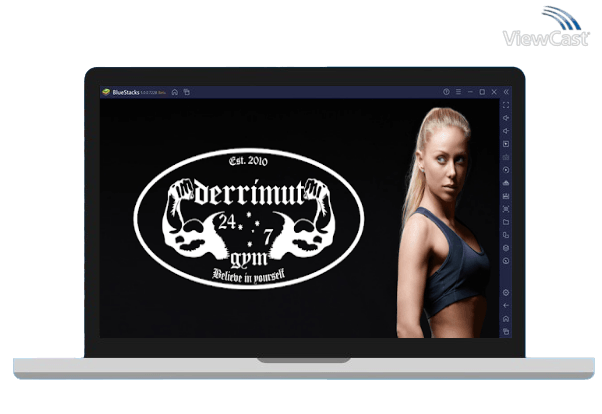Image resolution: width=602 pixels, height=414 pixels.
Task: Open the hamburger menu in title bar
Action: coord(458,92)
